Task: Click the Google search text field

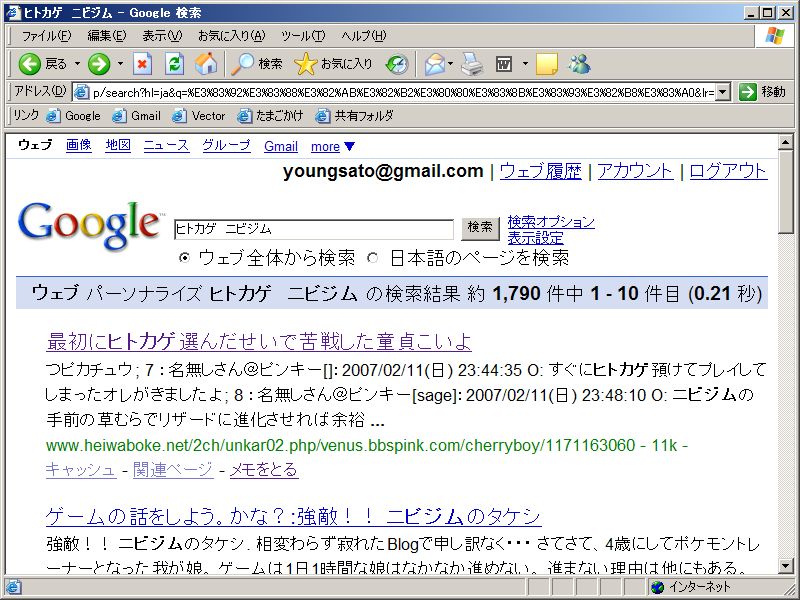Action: 314,229
